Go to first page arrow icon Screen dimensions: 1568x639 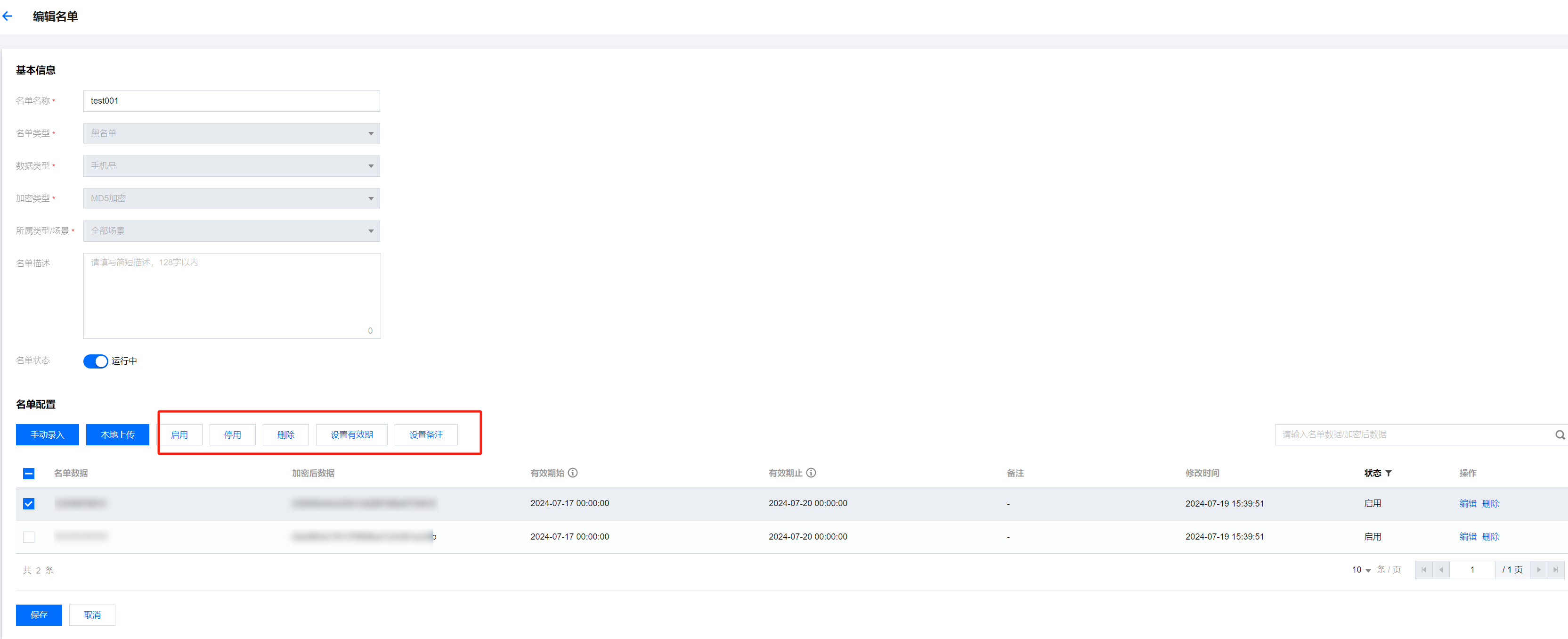coord(1423,570)
